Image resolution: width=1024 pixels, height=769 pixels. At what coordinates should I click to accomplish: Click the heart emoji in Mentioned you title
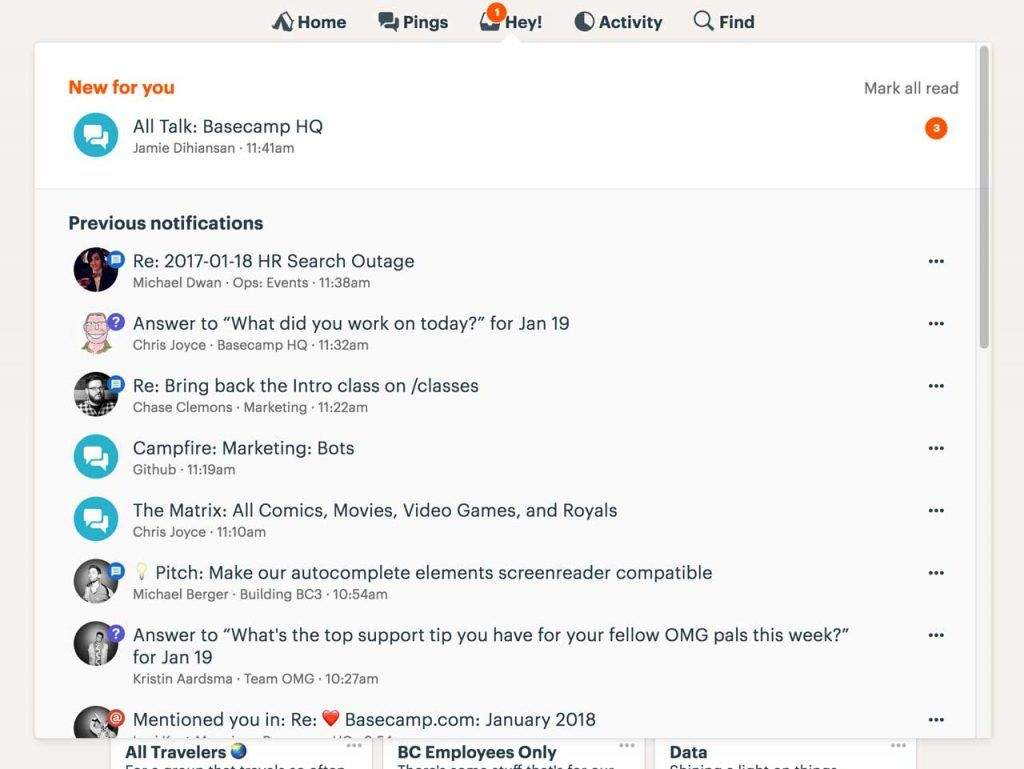(x=331, y=719)
